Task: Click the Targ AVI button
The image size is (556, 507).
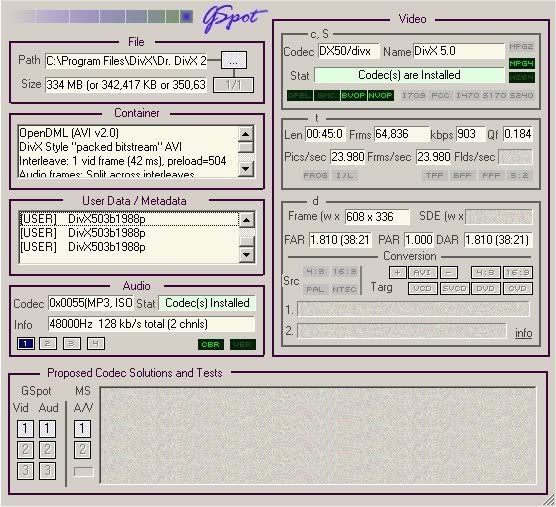Action: [x=423, y=273]
